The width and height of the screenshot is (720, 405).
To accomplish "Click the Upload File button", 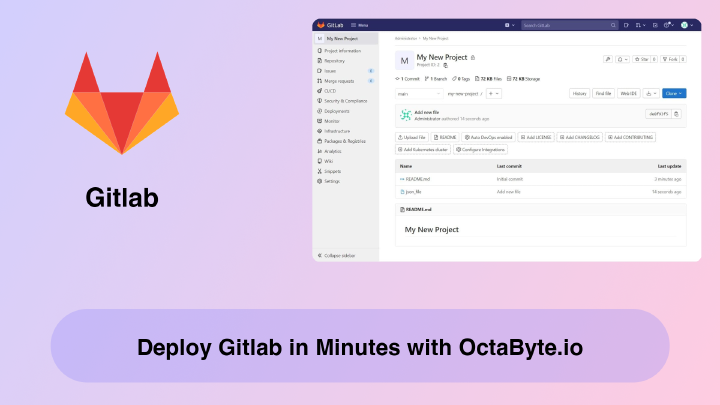I will coord(412,137).
